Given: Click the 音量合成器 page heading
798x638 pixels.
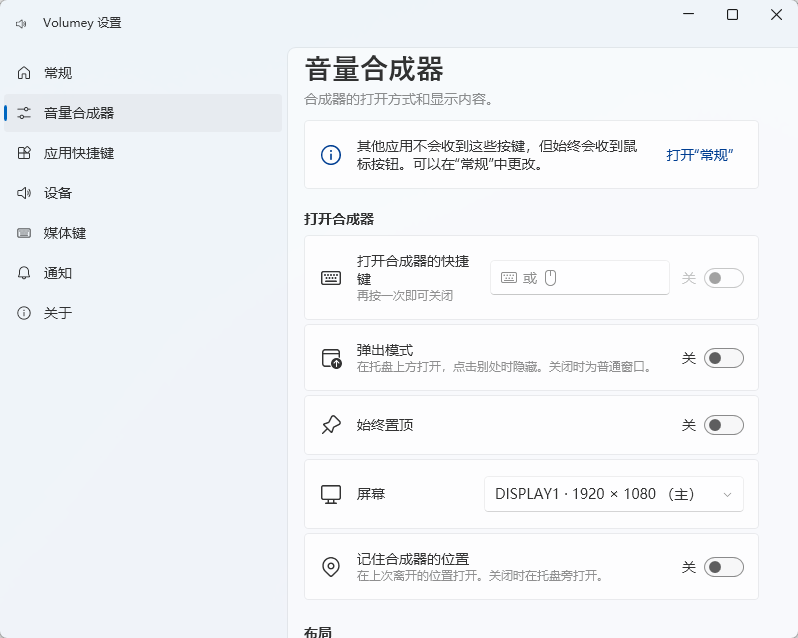Looking at the screenshot, I should (x=374, y=70).
